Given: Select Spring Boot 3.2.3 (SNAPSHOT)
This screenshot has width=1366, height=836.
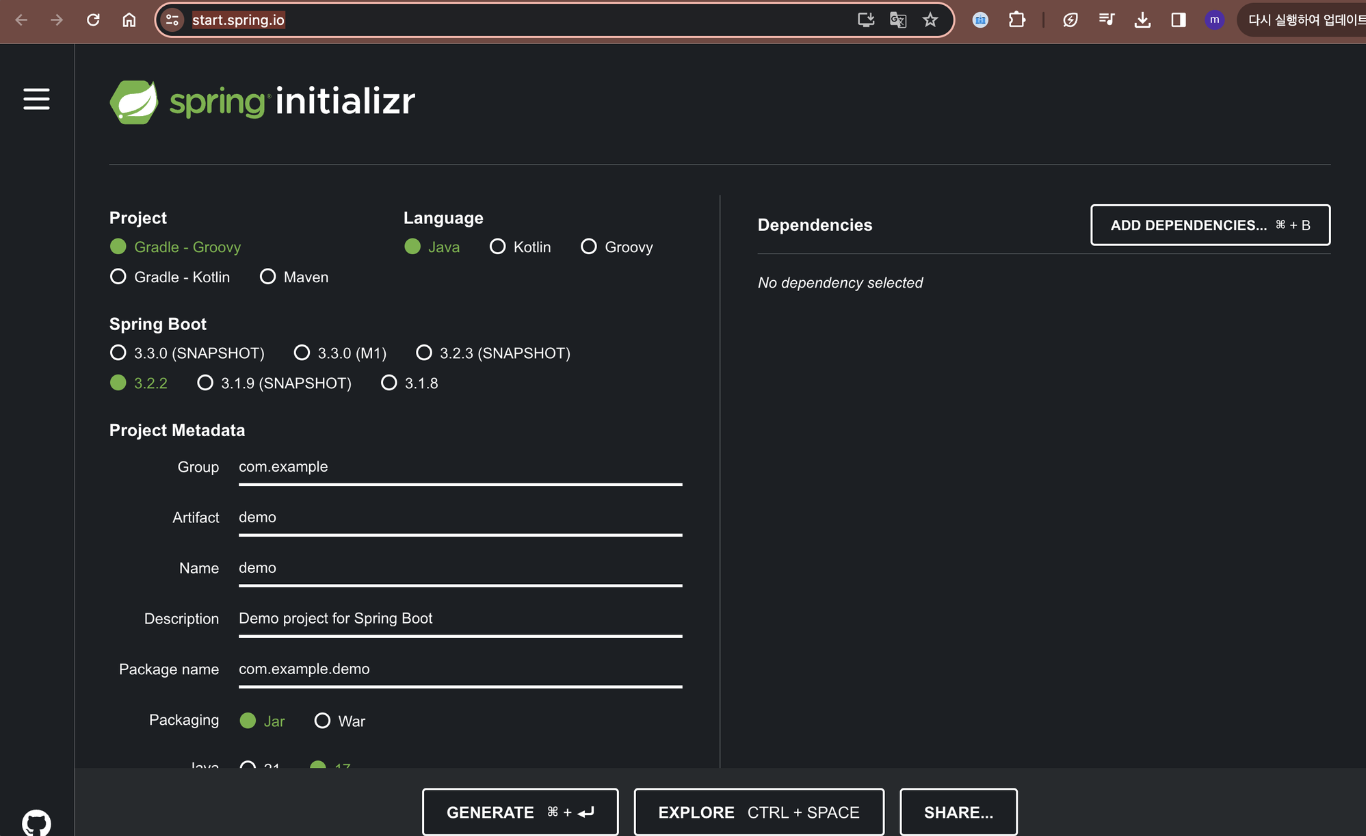Looking at the screenshot, I should [x=493, y=353].
